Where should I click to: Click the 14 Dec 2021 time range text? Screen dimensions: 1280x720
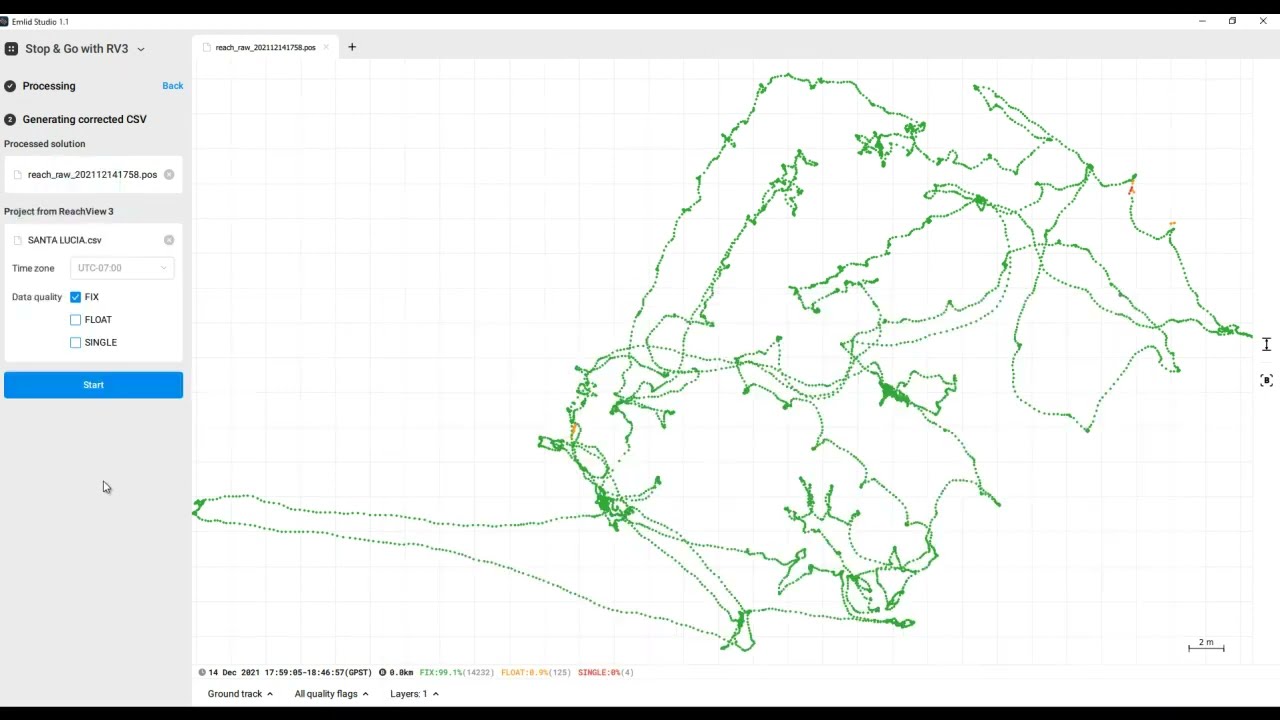coord(290,673)
